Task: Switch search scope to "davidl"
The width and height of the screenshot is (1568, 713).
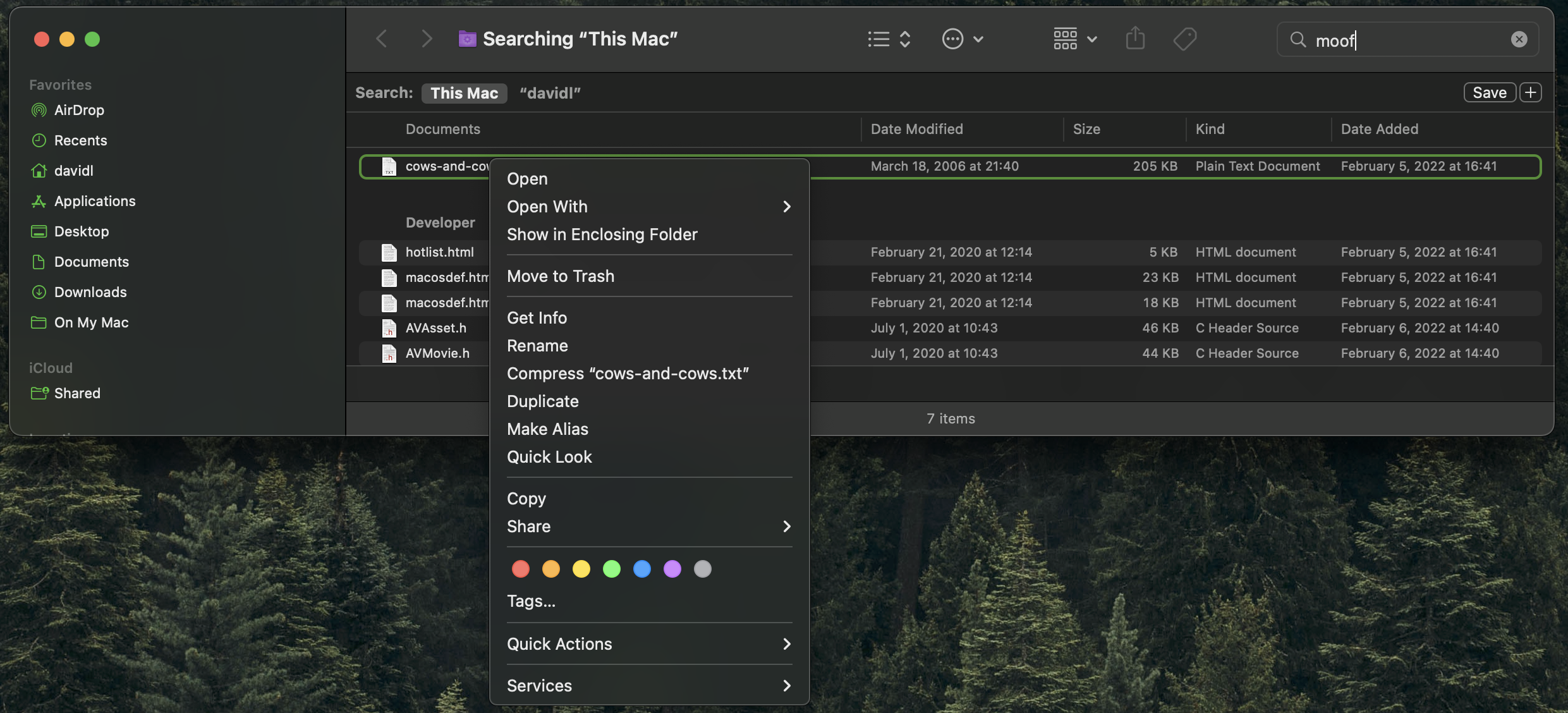Action: 550,93
